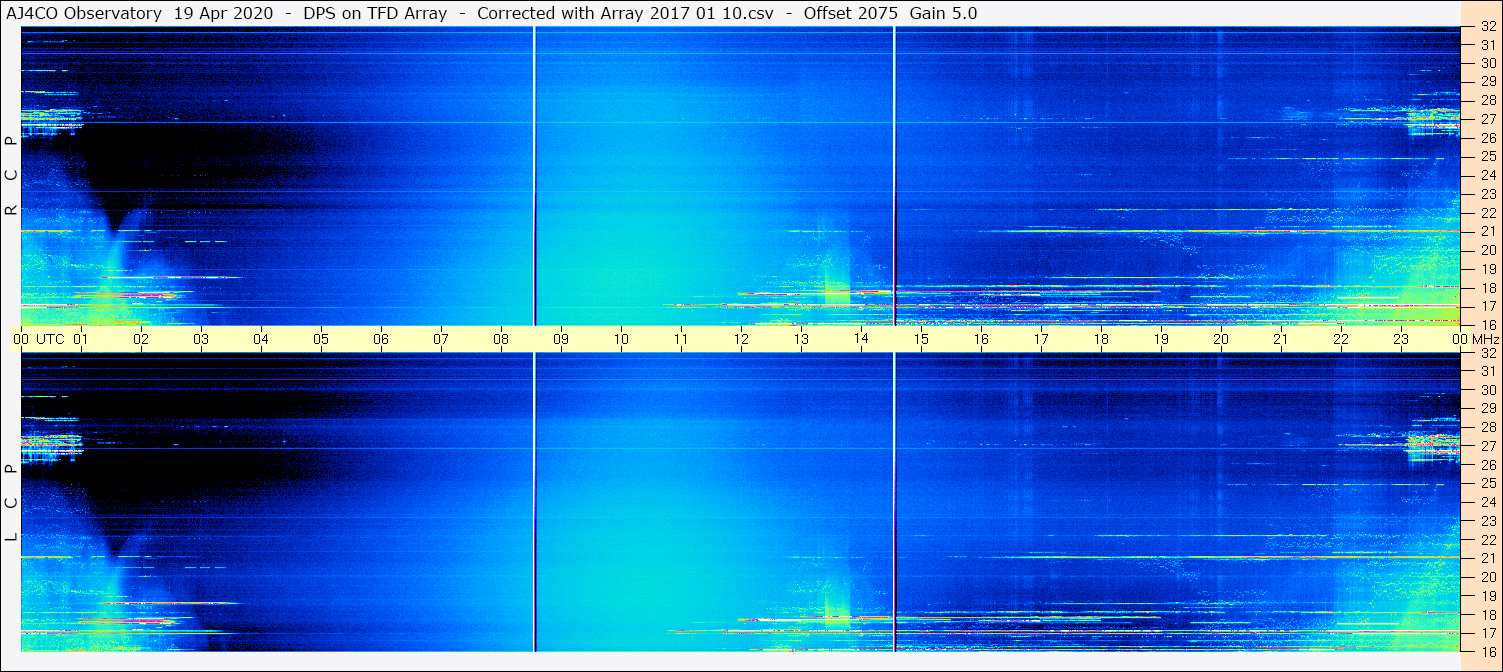Click the vertical "L C P" panel label
Viewport: 1503px width, 672px height.
[x=11, y=503]
